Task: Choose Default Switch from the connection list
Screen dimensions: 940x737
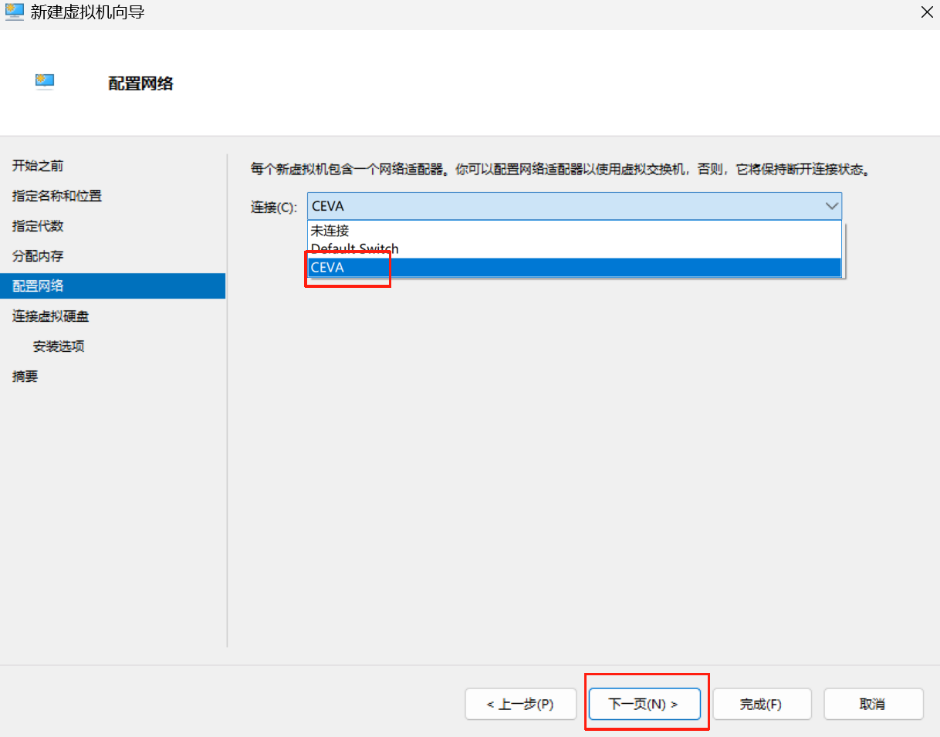Action: point(574,248)
